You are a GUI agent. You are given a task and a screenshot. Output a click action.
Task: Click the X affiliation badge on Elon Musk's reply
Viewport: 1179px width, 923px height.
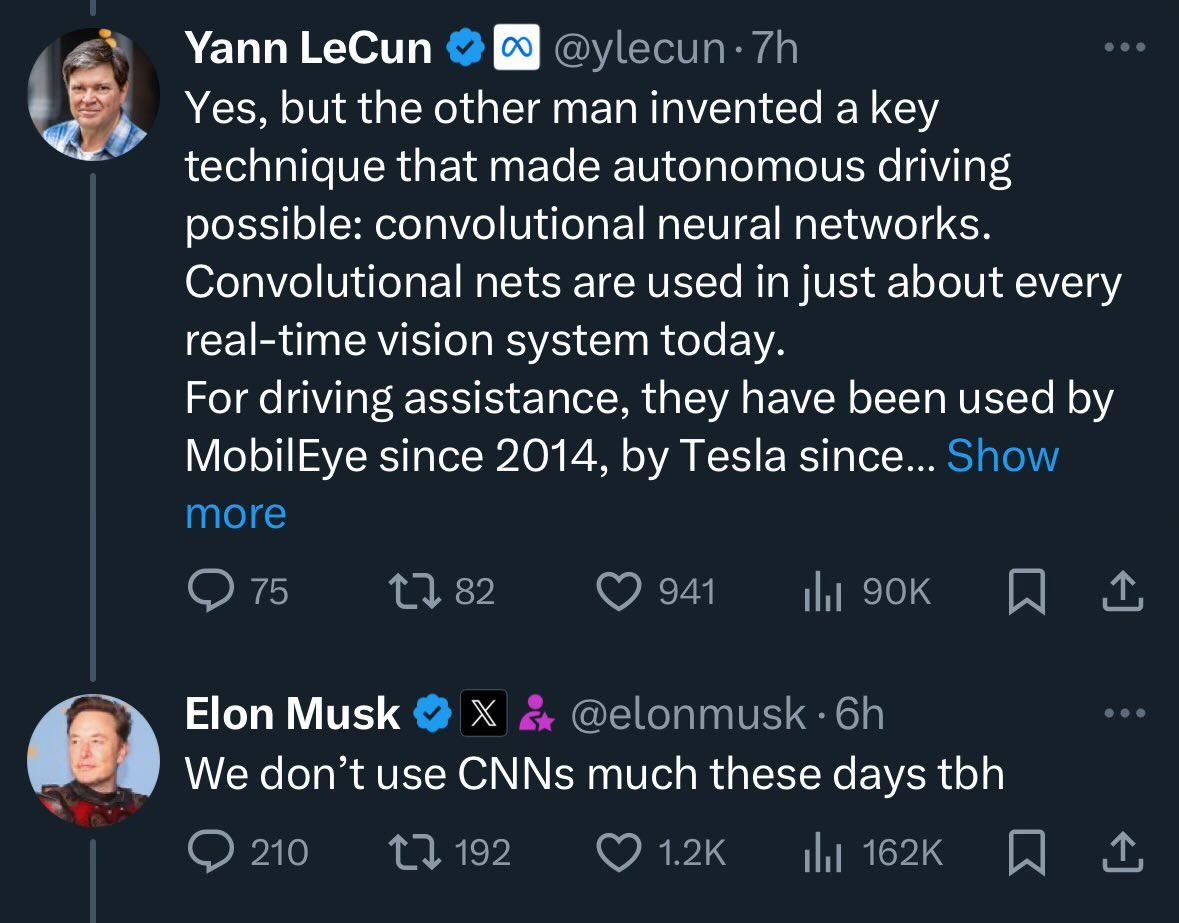(x=483, y=713)
